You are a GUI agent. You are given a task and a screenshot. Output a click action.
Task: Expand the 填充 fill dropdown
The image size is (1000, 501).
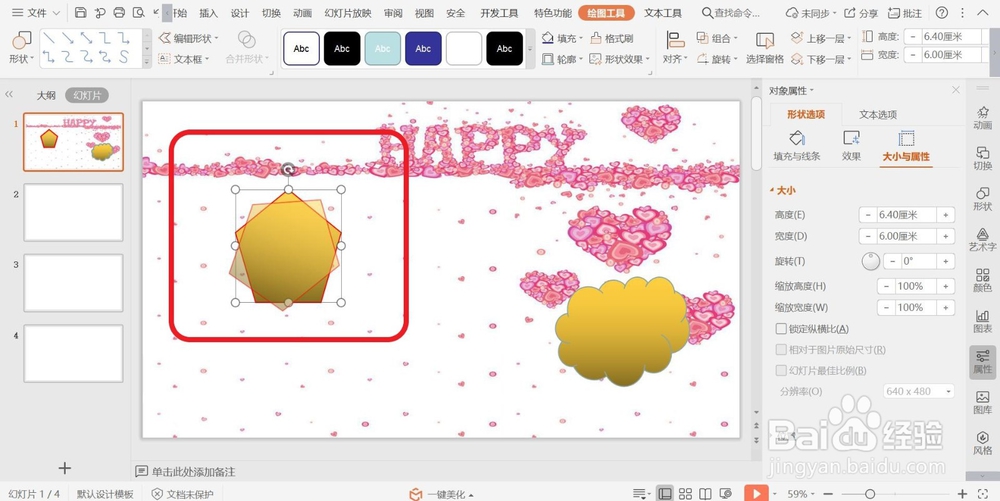coord(562,38)
